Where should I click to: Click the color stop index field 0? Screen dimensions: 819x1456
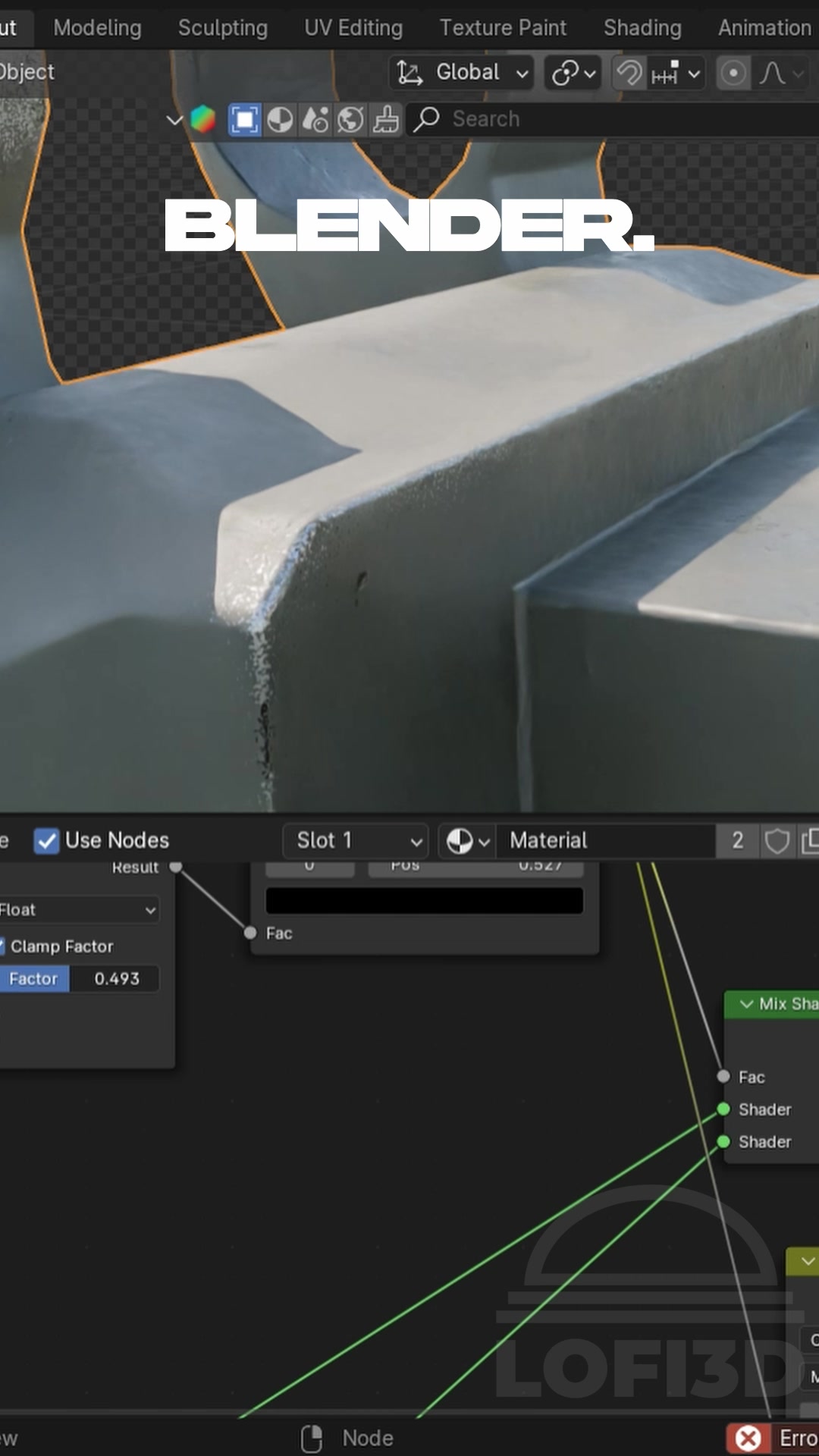tap(309, 868)
